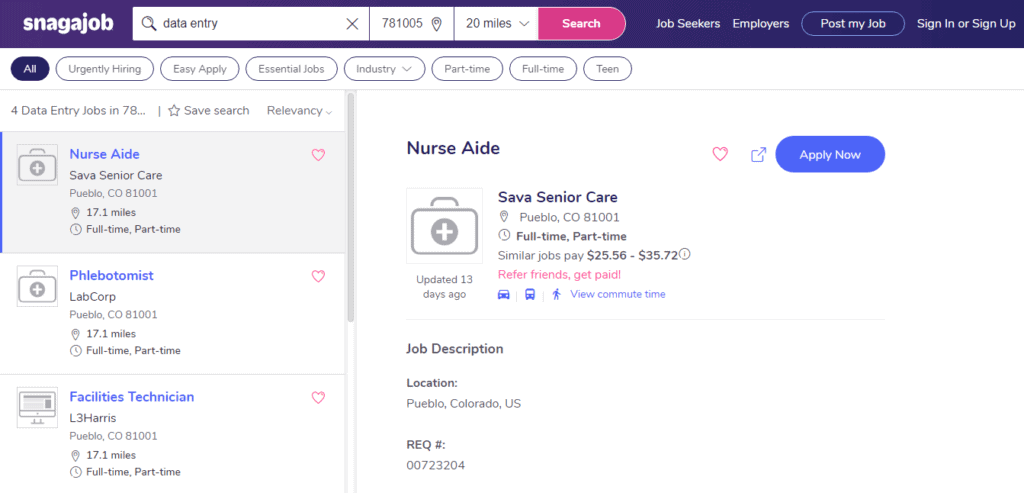1024x493 pixels.
Task: Filter by Part-time jobs
Action: pyautogui.click(x=467, y=69)
